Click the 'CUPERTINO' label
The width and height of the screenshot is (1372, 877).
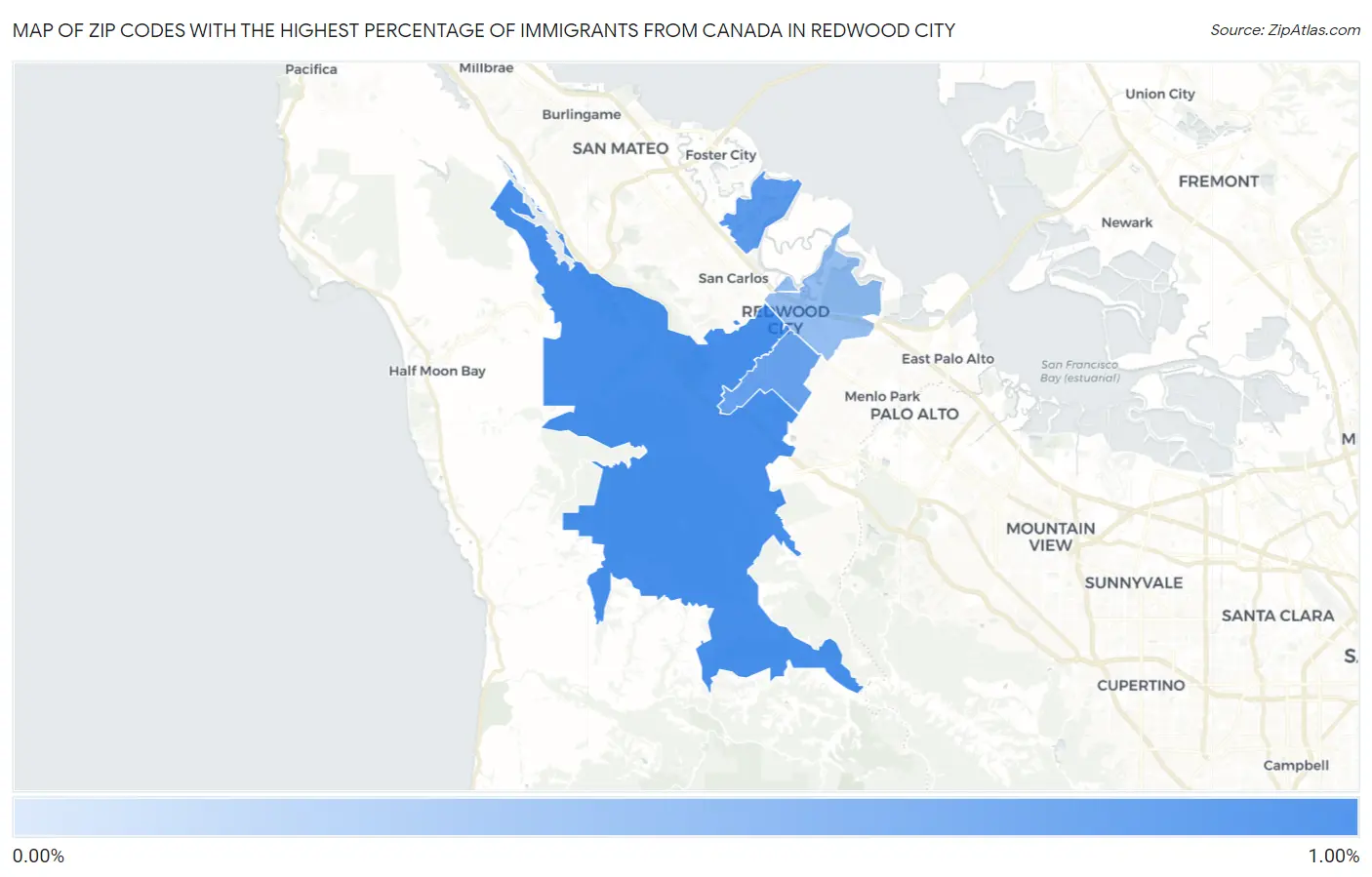[1141, 685]
